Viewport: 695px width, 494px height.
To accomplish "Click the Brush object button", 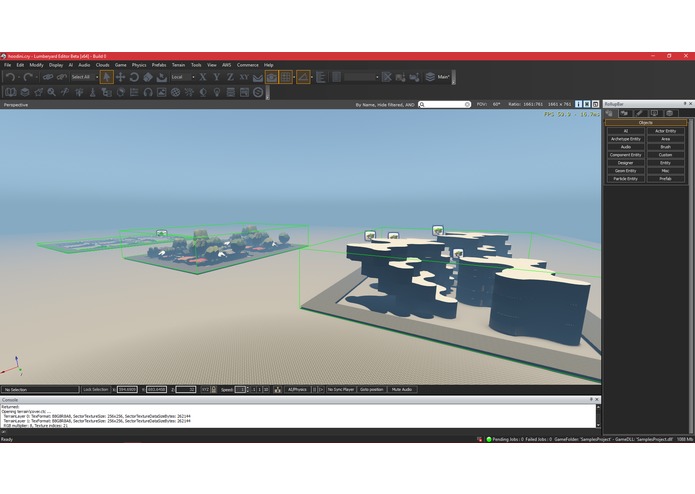I will click(665, 147).
